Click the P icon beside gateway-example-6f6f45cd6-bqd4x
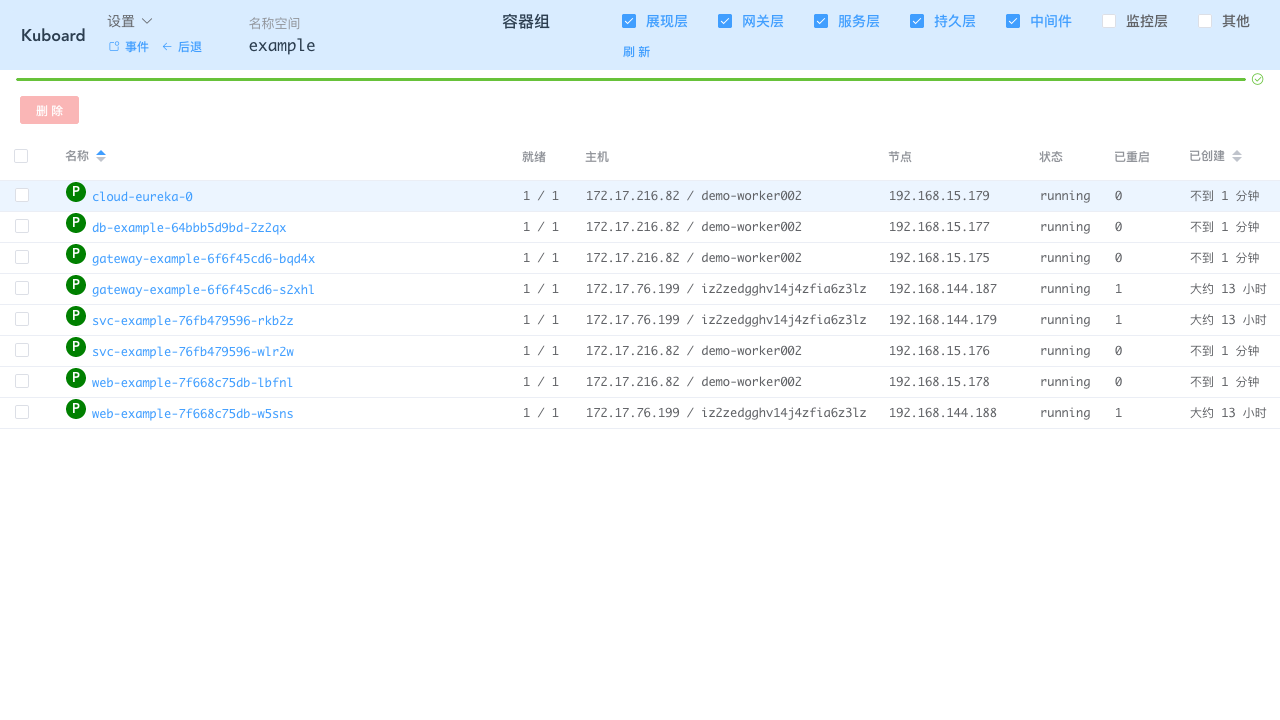This screenshot has height=720, width=1280. (76, 254)
